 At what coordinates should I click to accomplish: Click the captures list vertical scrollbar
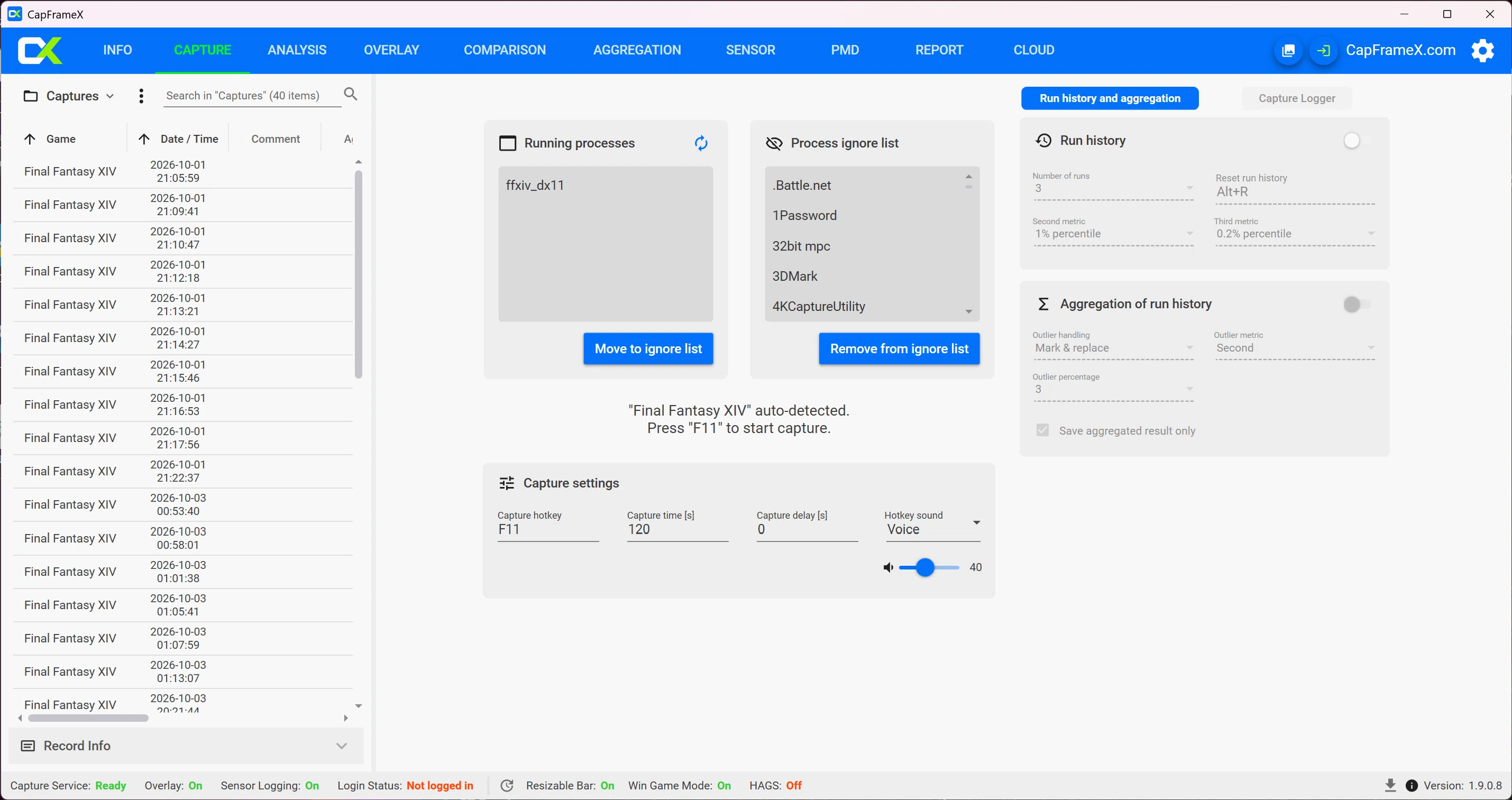coord(359,274)
